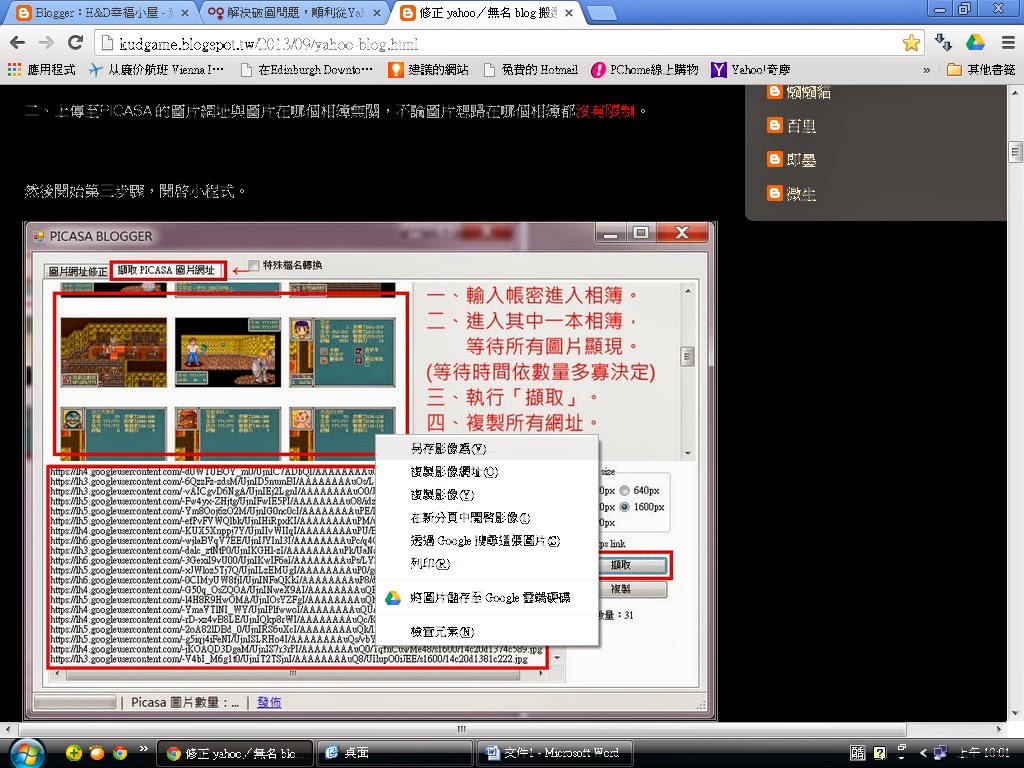Click the network tray icon

tap(940, 753)
